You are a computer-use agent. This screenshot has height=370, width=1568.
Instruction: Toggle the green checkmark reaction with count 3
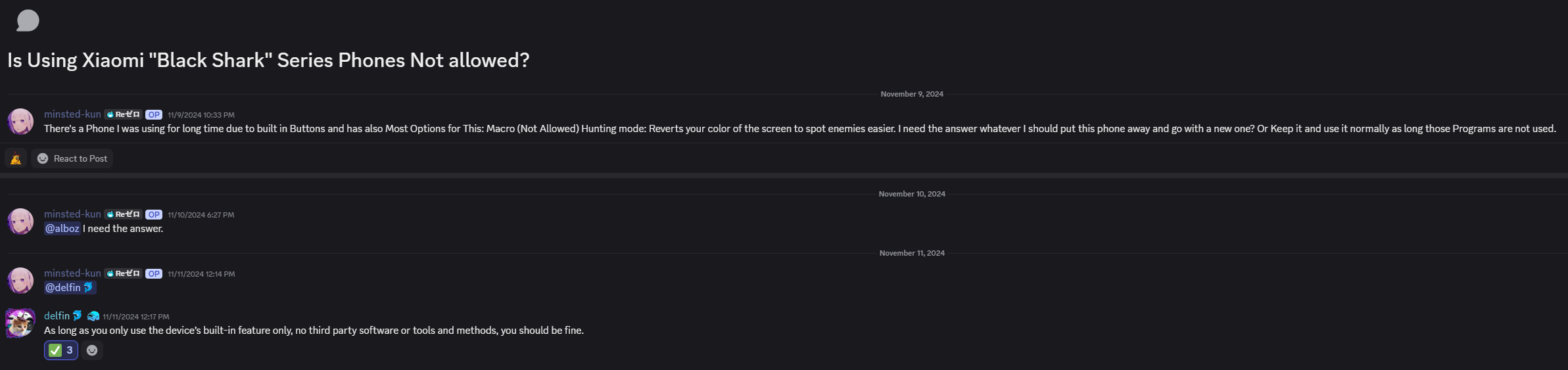click(61, 350)
